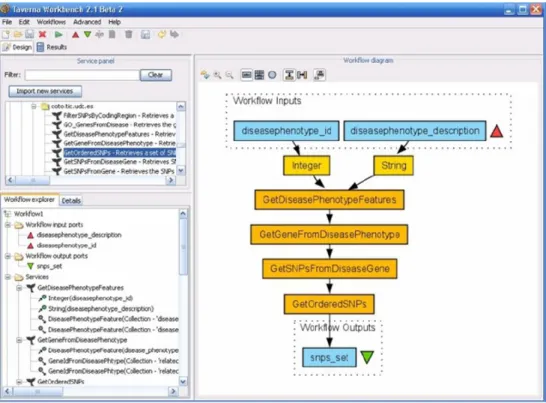
Task: Switch to the Results perspective
Action: click(x=52, y=47)
